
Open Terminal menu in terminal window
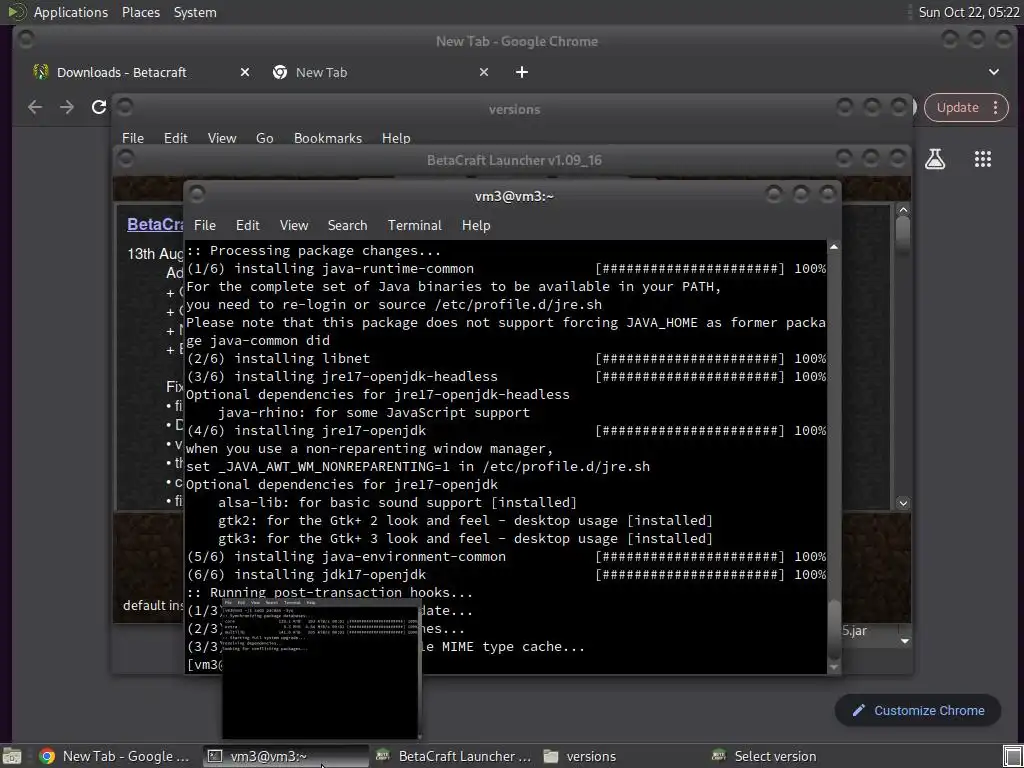pyautogui.click(x=415, y=225)
